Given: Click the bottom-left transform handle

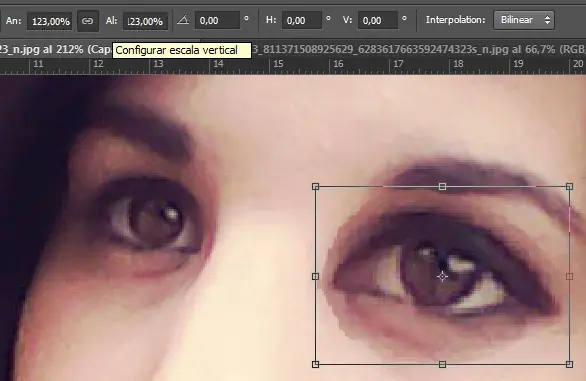Looking at the screenshot, I should click(x=315, y=364).
